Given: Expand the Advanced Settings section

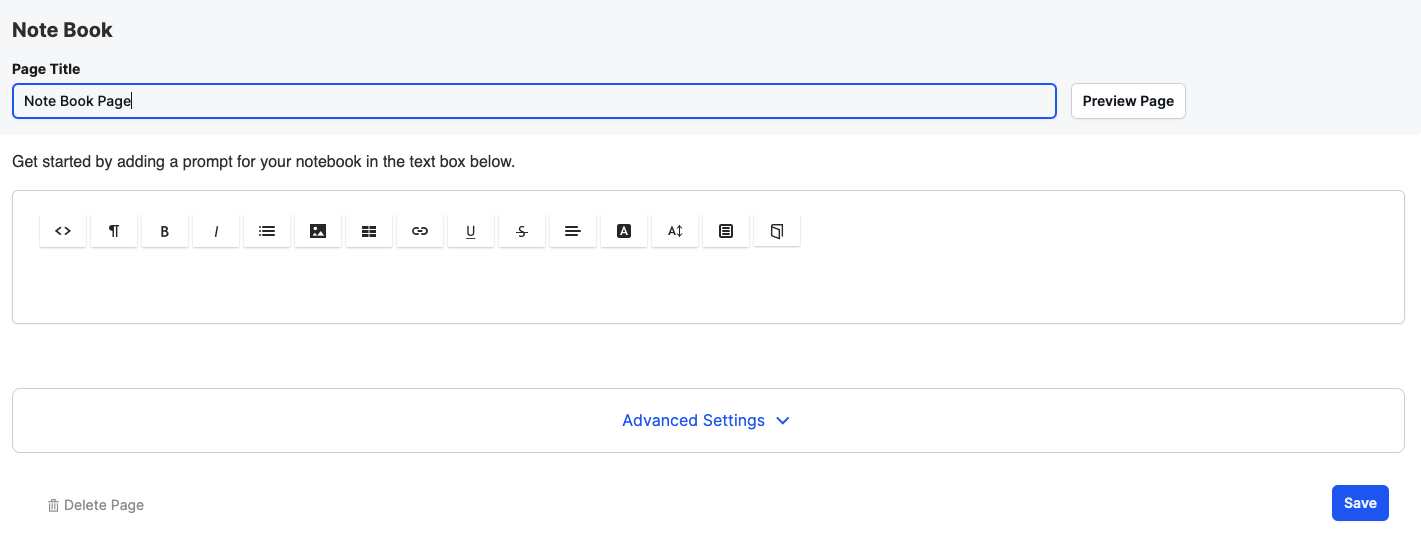Looking at the screenshot, I should 708,420.
